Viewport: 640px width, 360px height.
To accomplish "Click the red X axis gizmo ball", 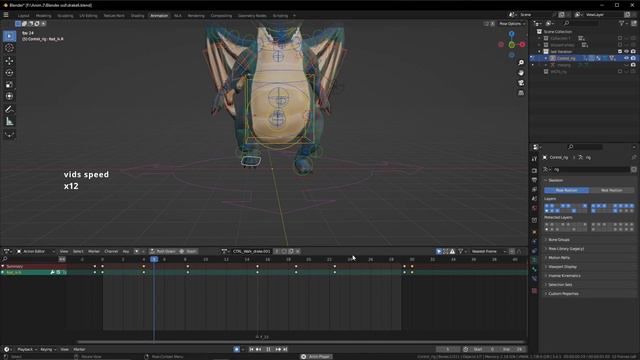I will point(522,44).
